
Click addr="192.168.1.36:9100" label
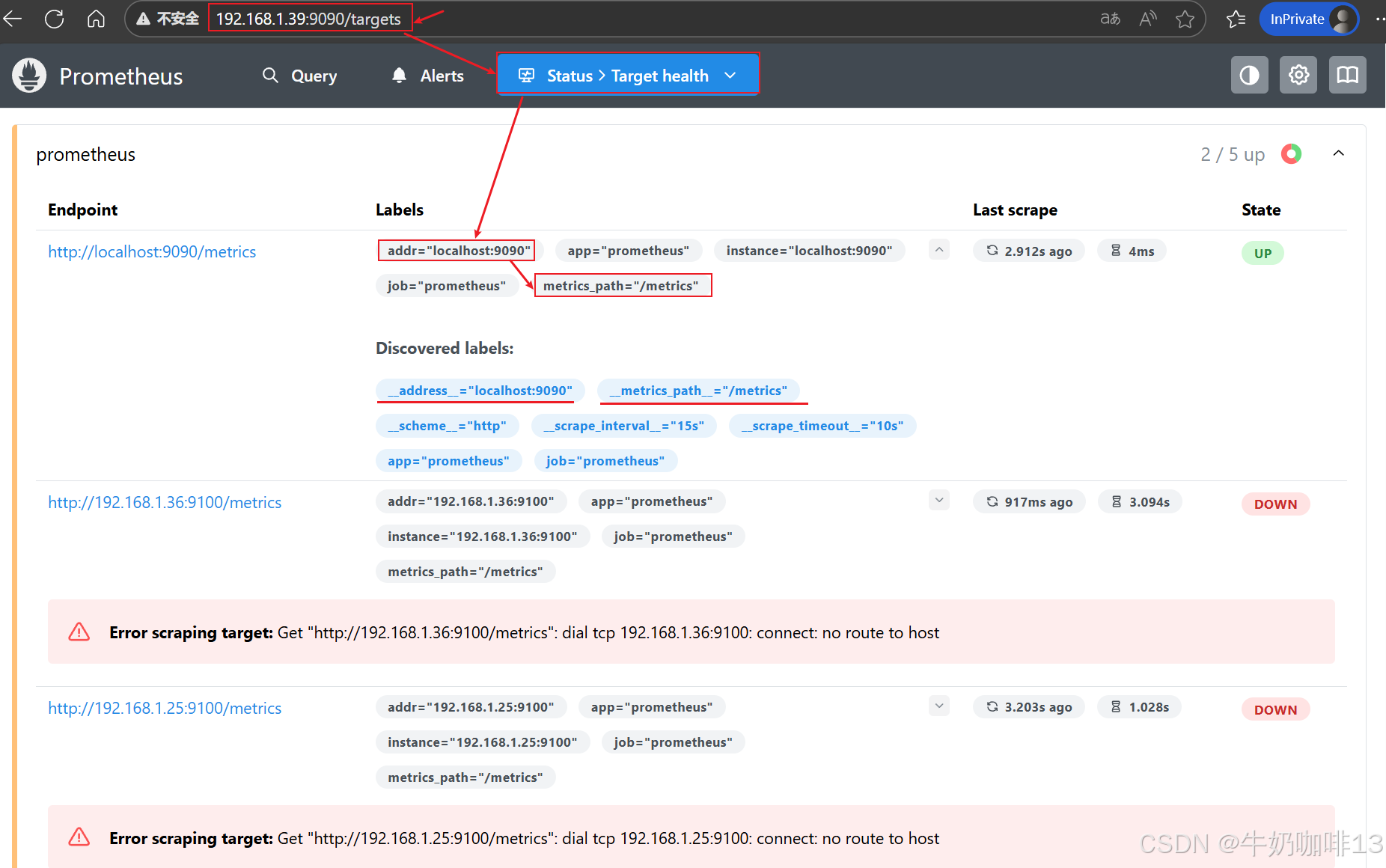pyautogui.click(x=471, y=501)
